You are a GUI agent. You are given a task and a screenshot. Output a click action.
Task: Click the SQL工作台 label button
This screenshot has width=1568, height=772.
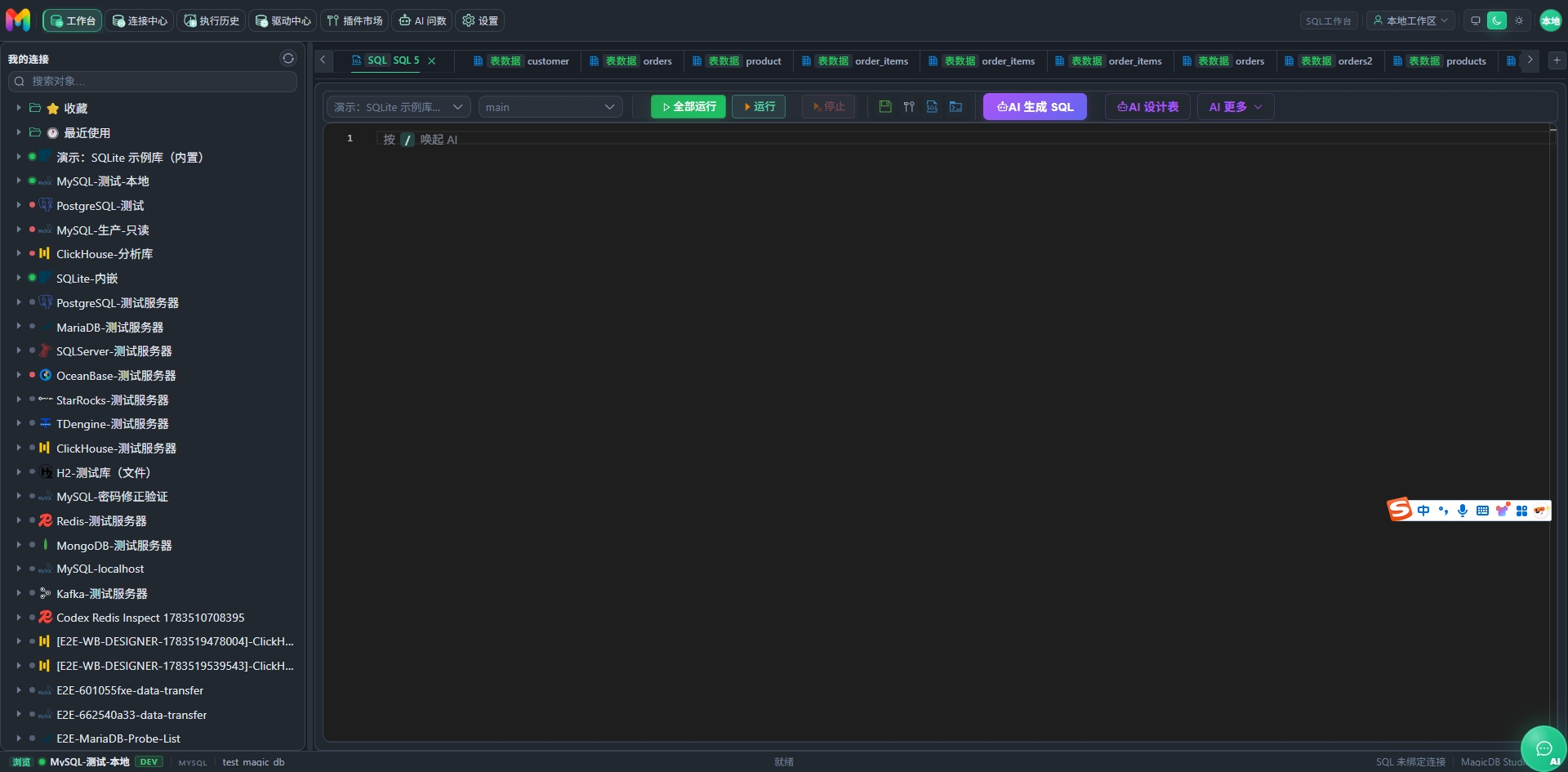coord(1328,21)
